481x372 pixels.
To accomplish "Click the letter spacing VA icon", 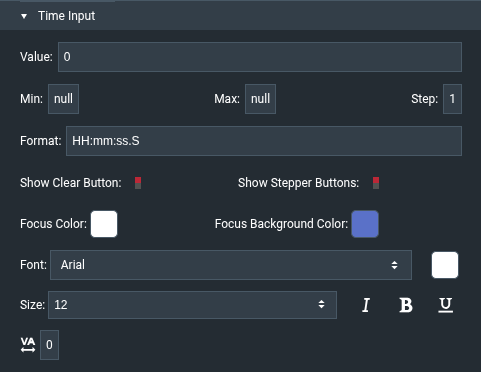I will [28, 345].
